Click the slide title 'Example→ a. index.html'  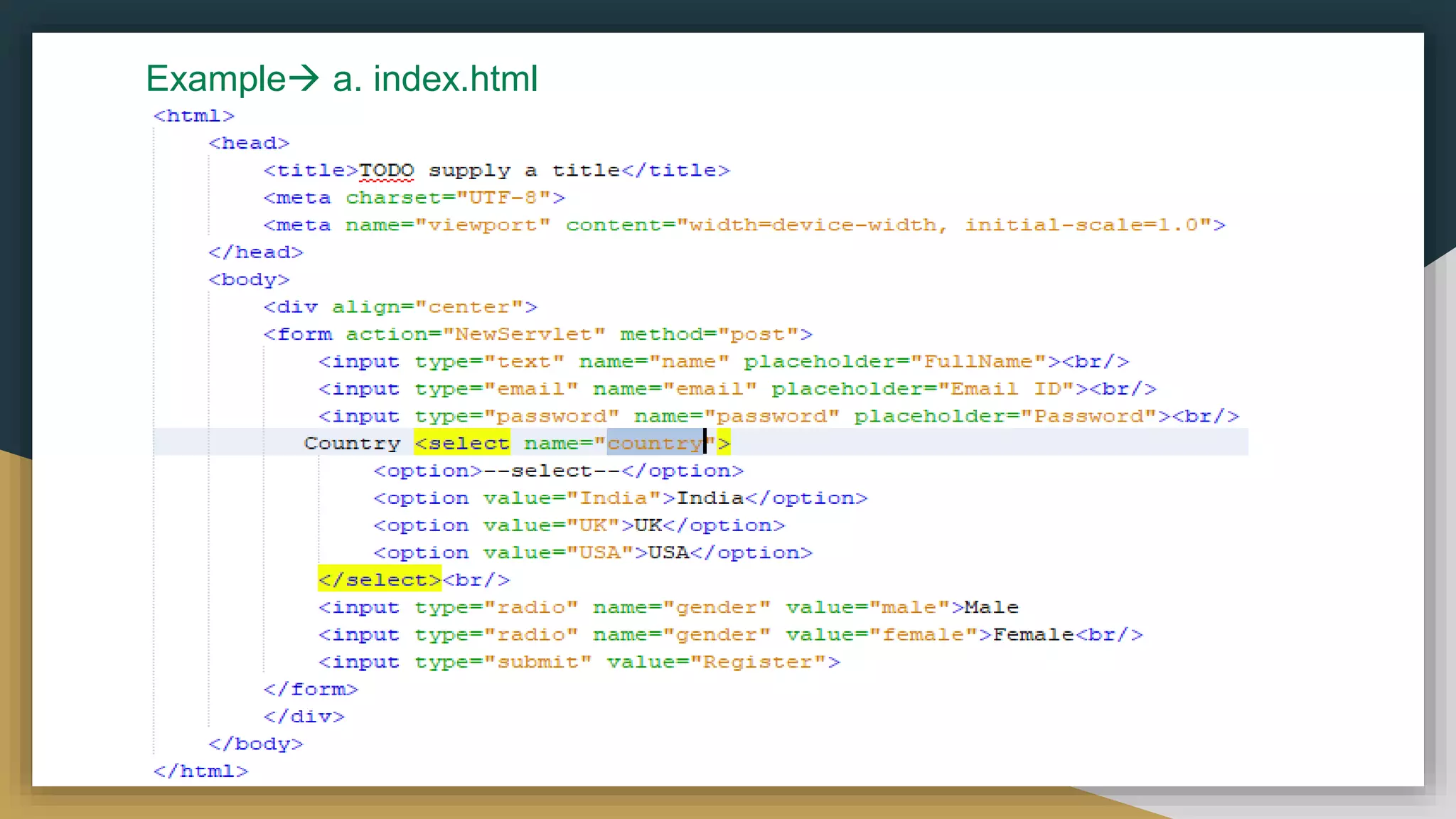[x=341, y=78]
